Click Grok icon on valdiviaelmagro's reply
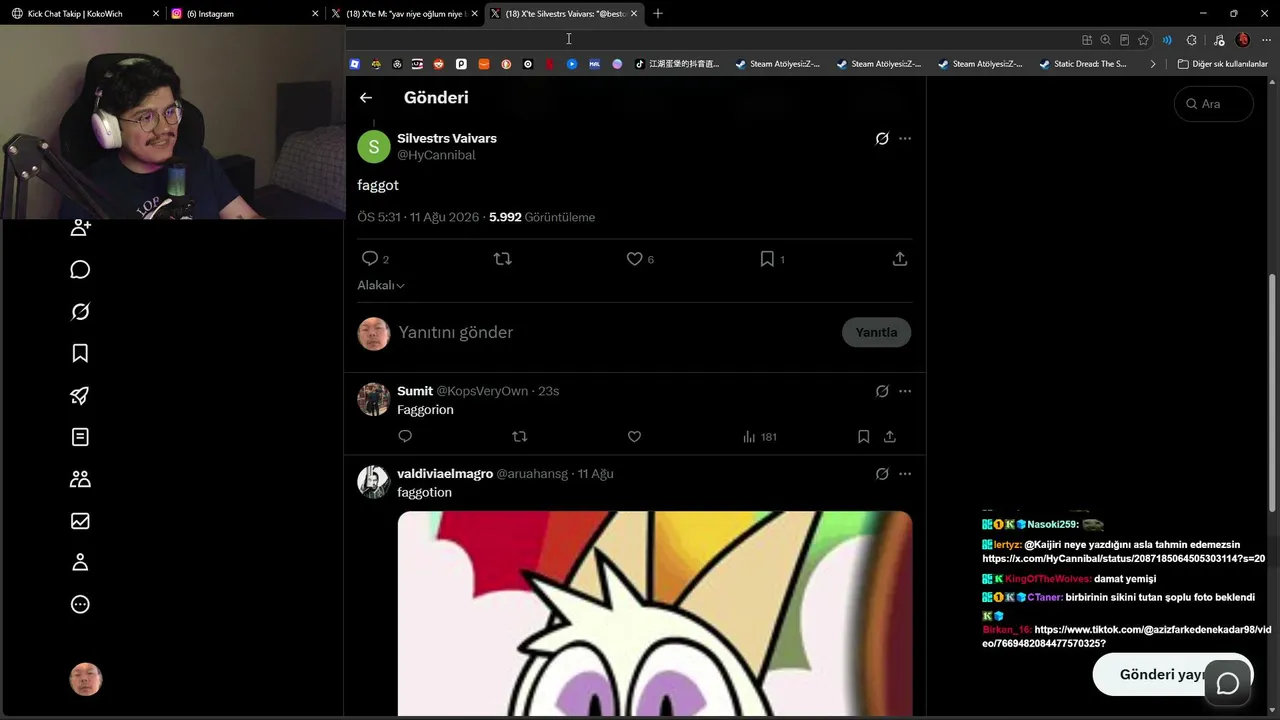The image size is (1280, 720). [882, 474]
